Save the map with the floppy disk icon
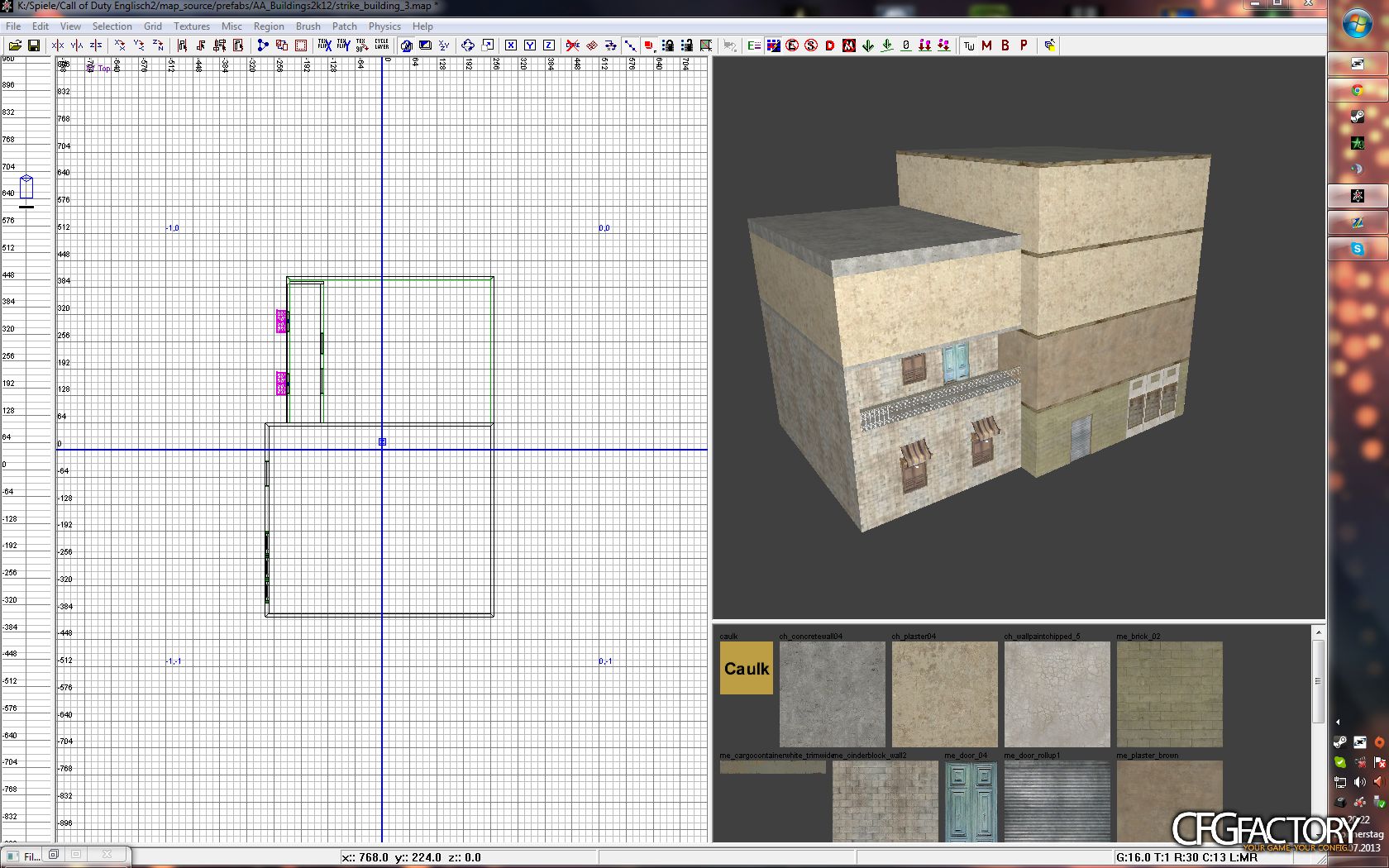Viewport: 1389px width, 868px height. [34, 45]
